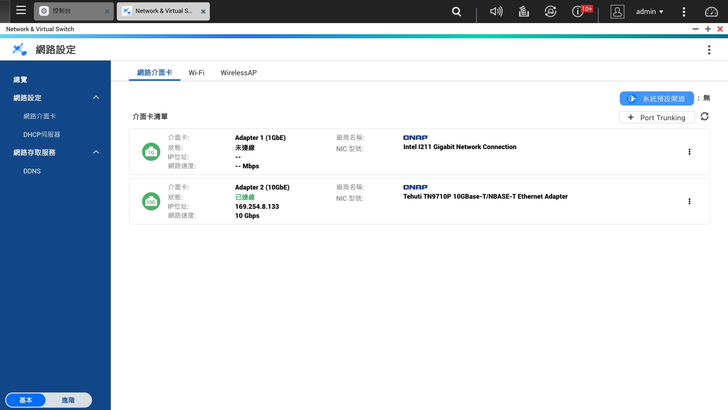Open the volume speaker notifications icon
The width and height of the screenshot is (728, 410).
[496, 11]
